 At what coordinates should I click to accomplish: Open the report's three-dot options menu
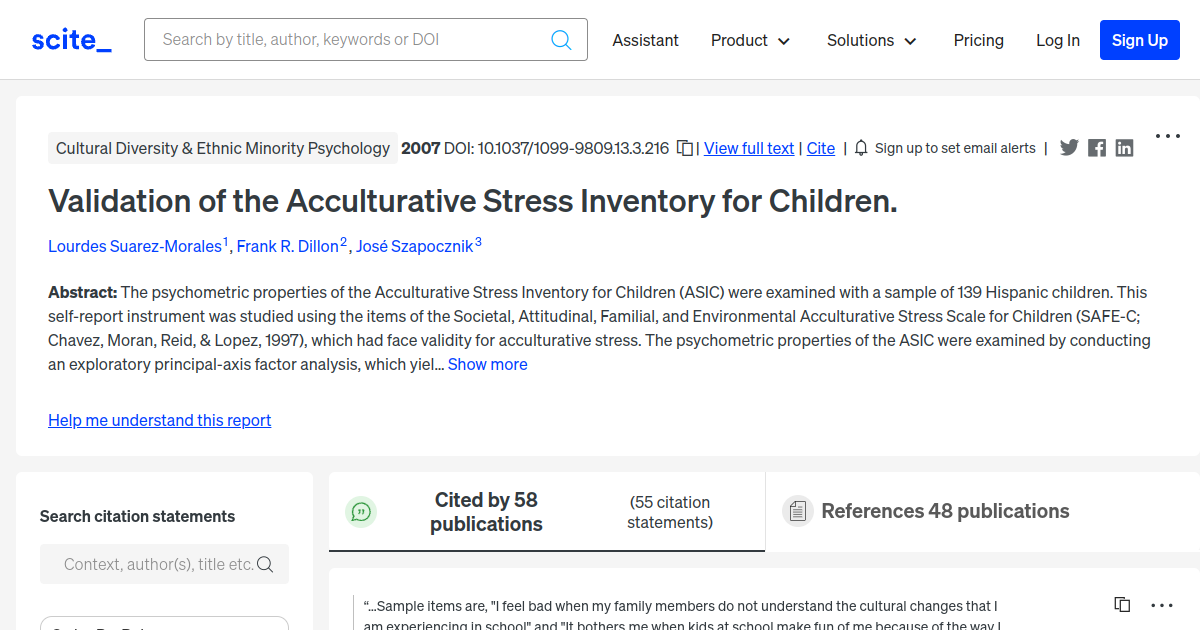(x=1167, y=136)
